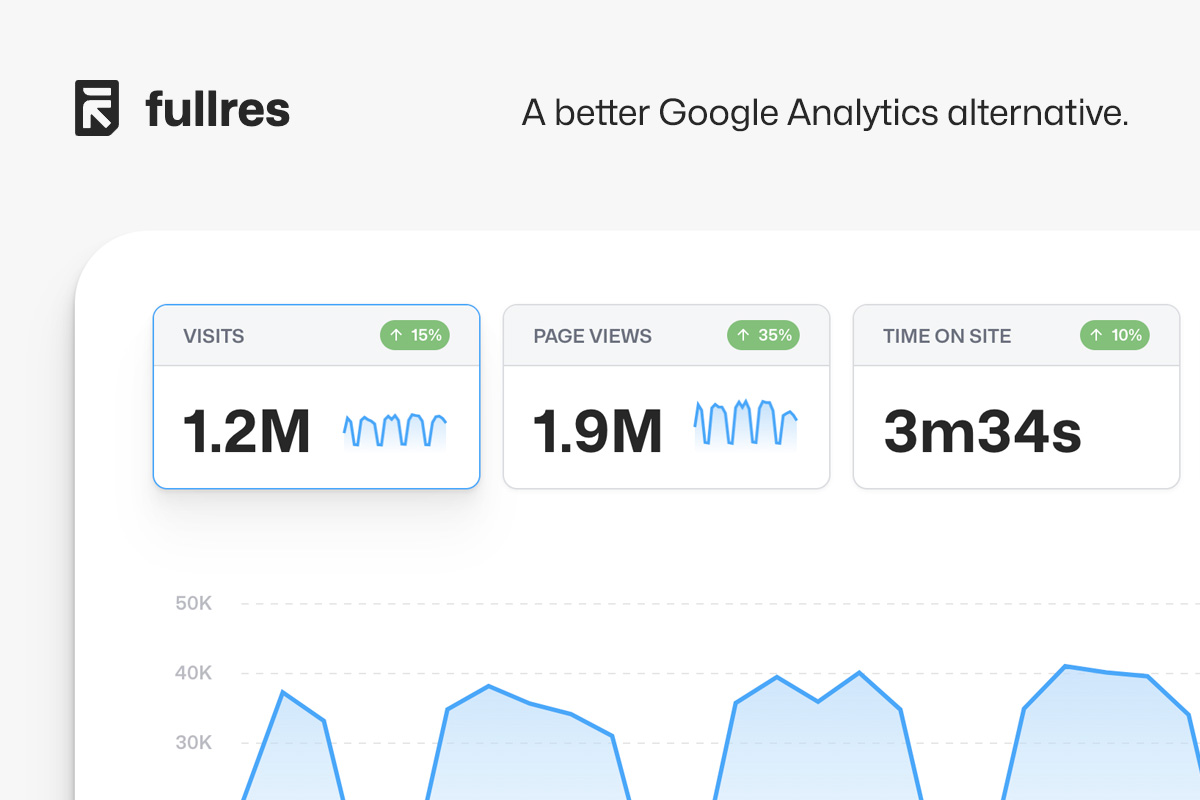Click the green 35% increase badge on Page Views
Screen dimensions: 1200x800
(x=764, y=335)
